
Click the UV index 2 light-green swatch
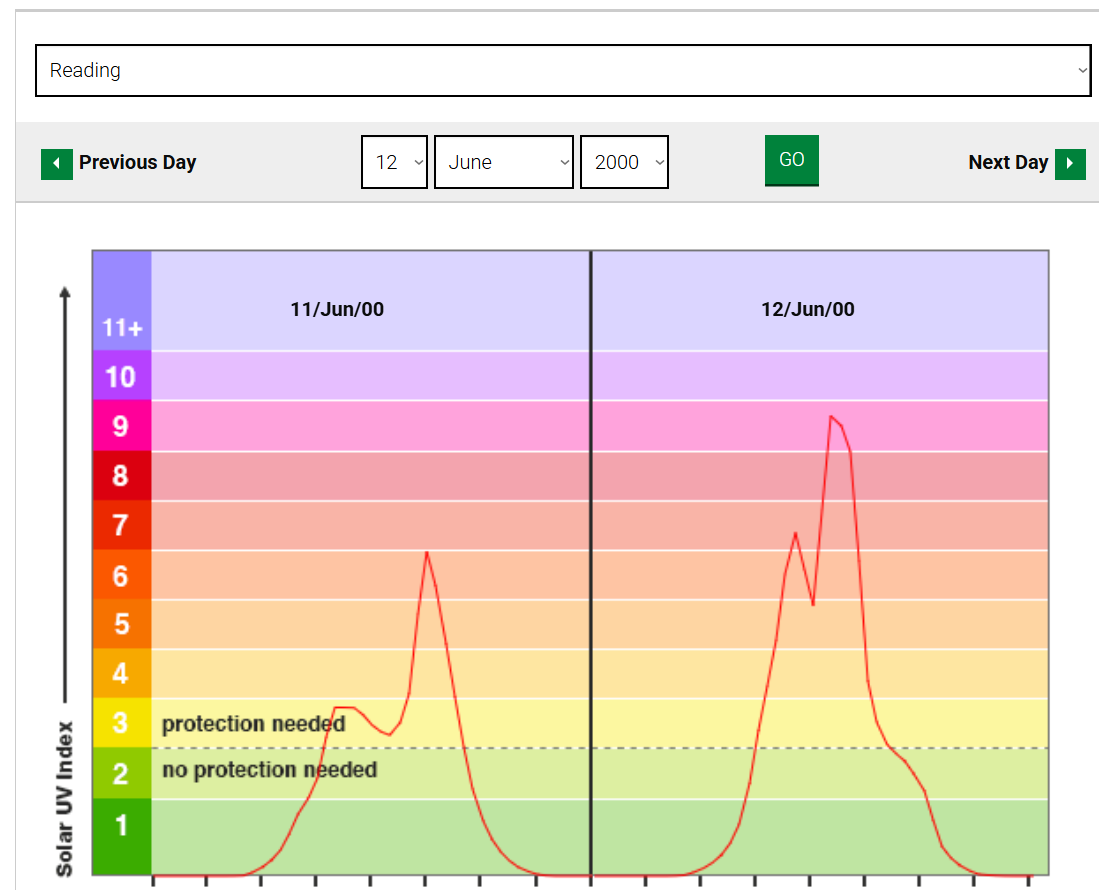tap(122, 773)
